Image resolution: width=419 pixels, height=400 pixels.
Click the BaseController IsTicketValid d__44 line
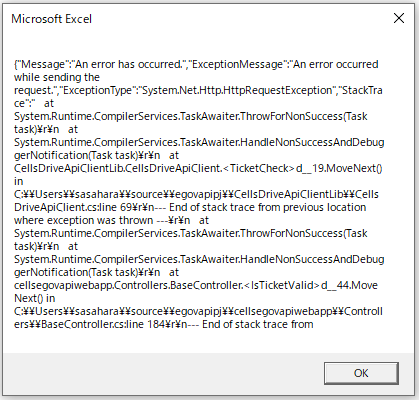[196, 285]
